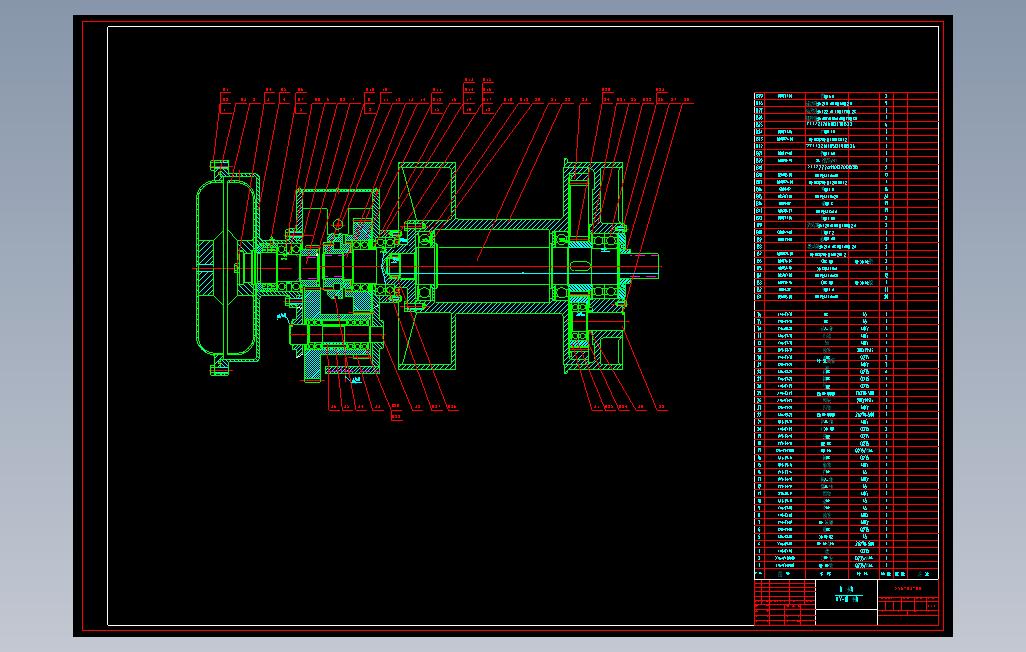The width and height of the screenshot is (1026, 652).
Task: Click the white-bordered title cell with cyan drawing name
Action: coord(846,594)
